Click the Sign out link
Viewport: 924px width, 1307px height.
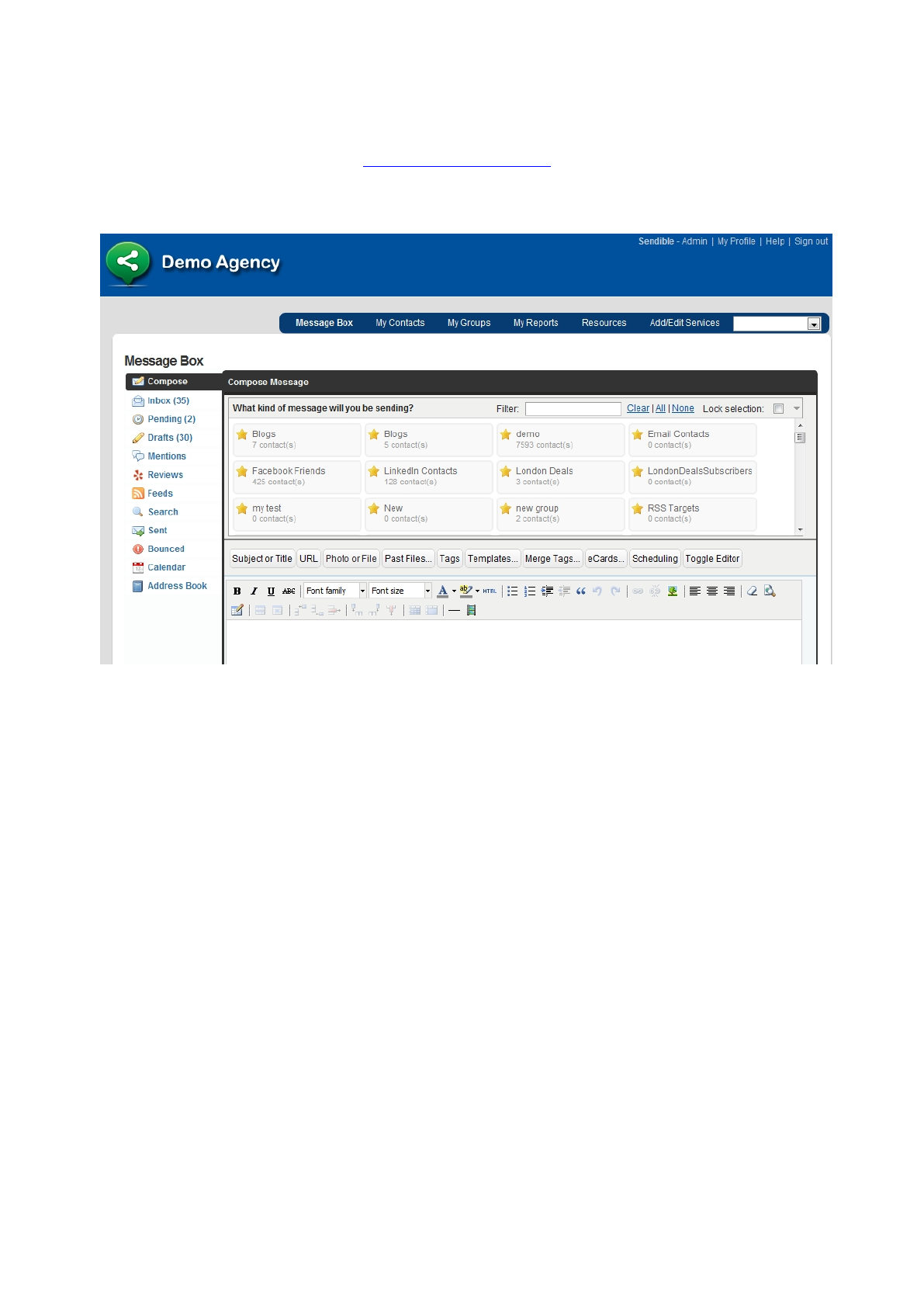click(x=812, y=242)
